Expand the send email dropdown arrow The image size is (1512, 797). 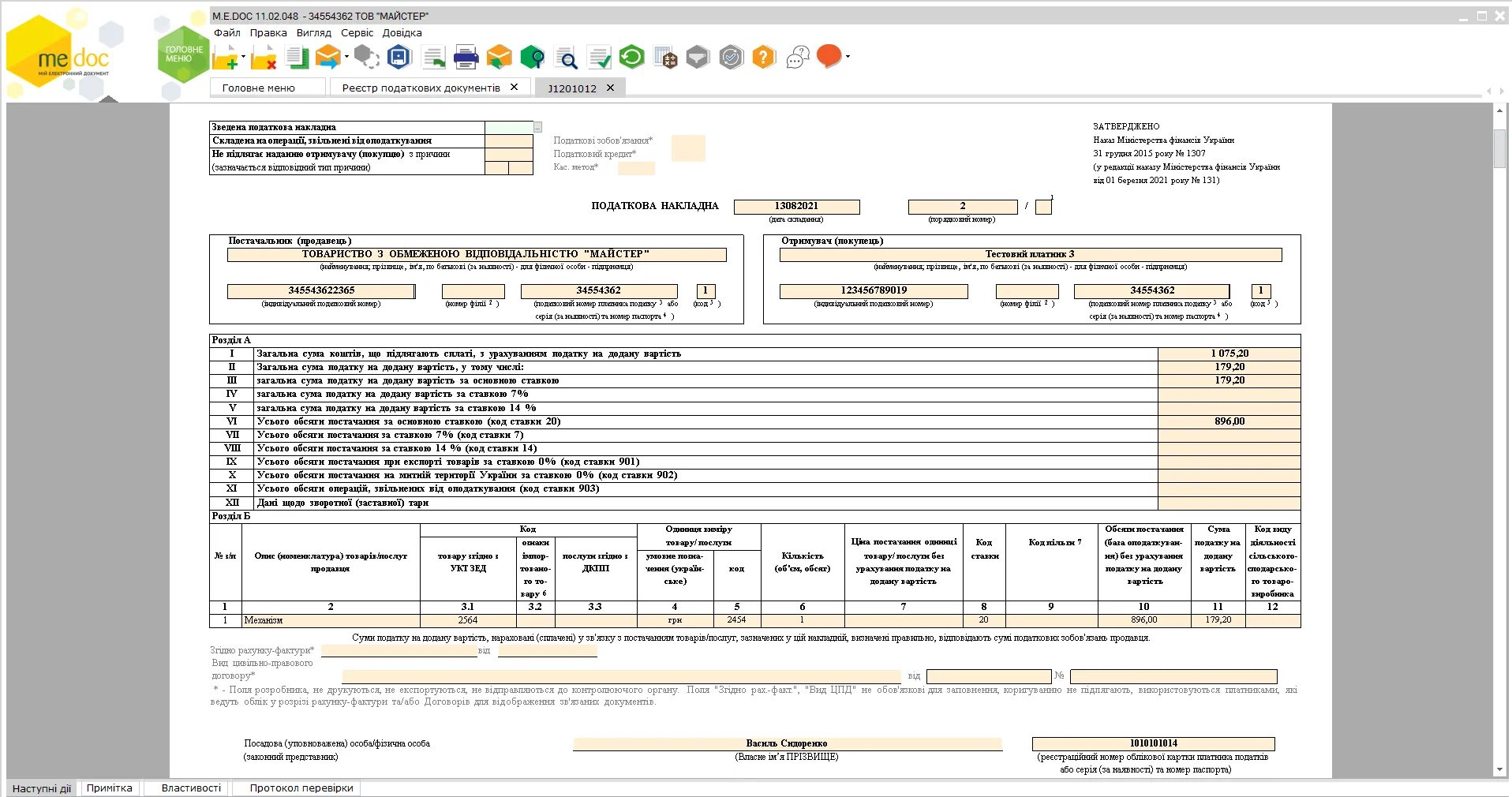[346, 57]
